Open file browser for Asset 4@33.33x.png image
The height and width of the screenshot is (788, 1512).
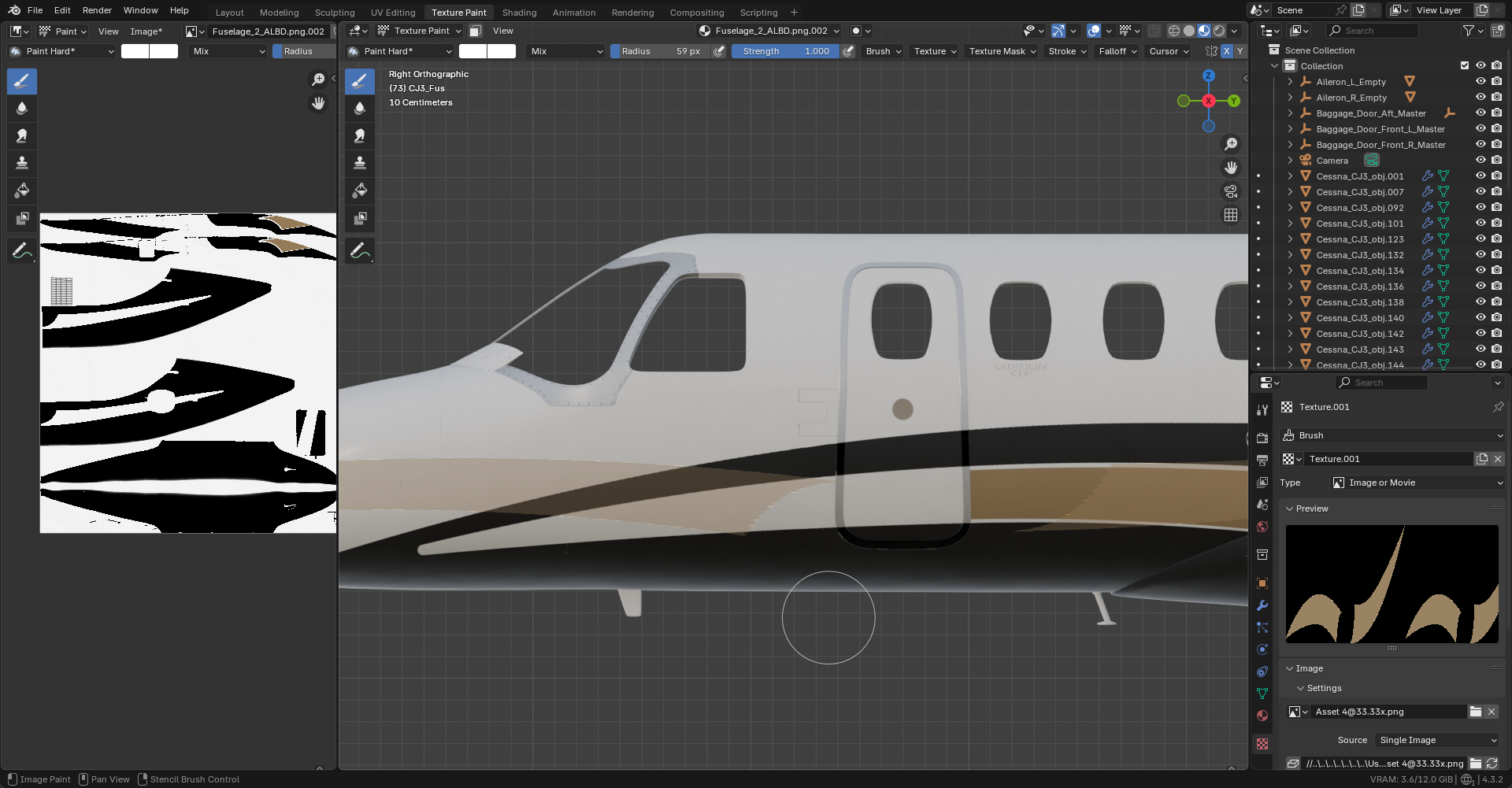[x=1476, y=712]
